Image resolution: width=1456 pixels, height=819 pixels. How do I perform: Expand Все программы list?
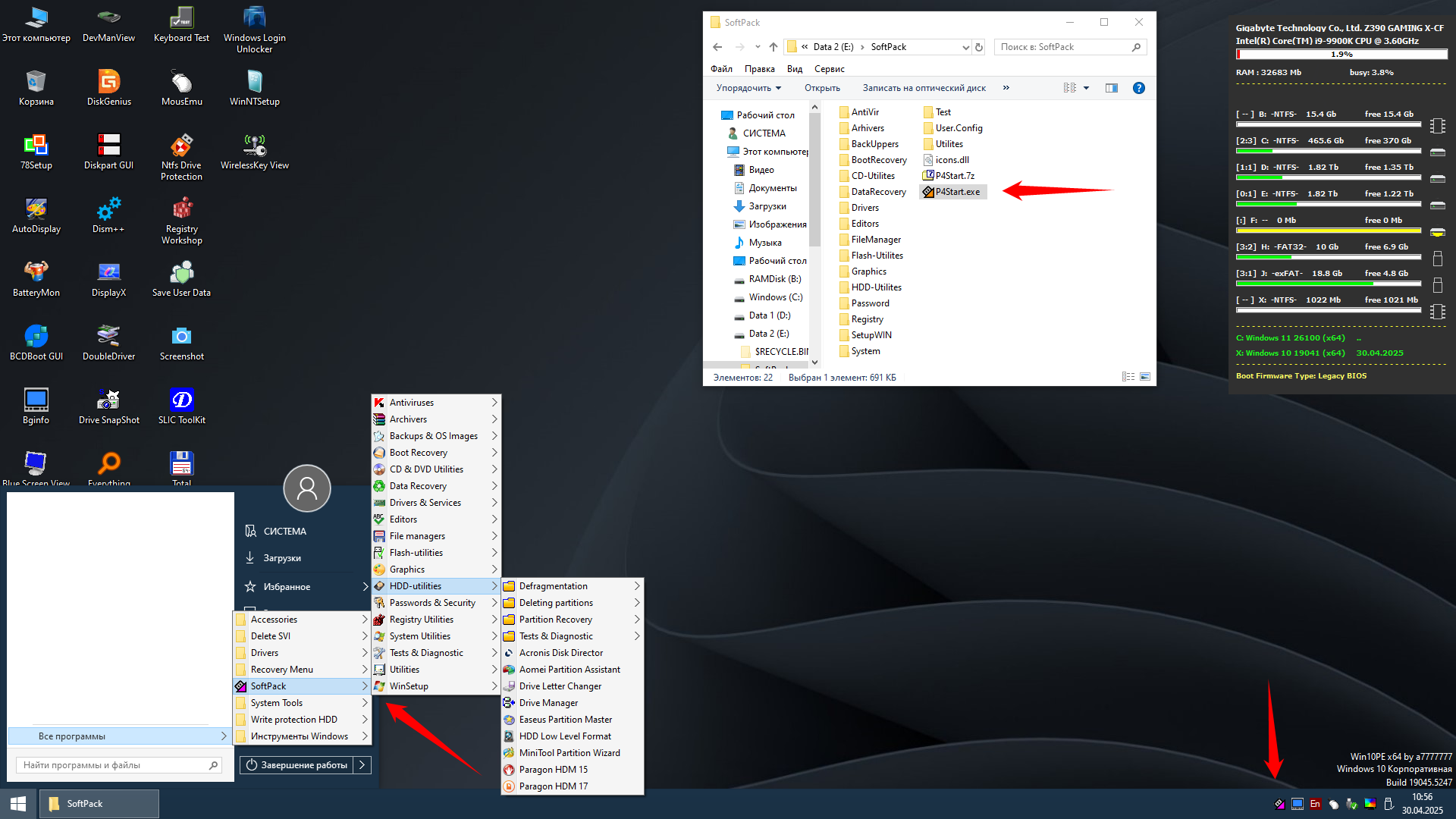pyautogui.click(x=118, y=736)
